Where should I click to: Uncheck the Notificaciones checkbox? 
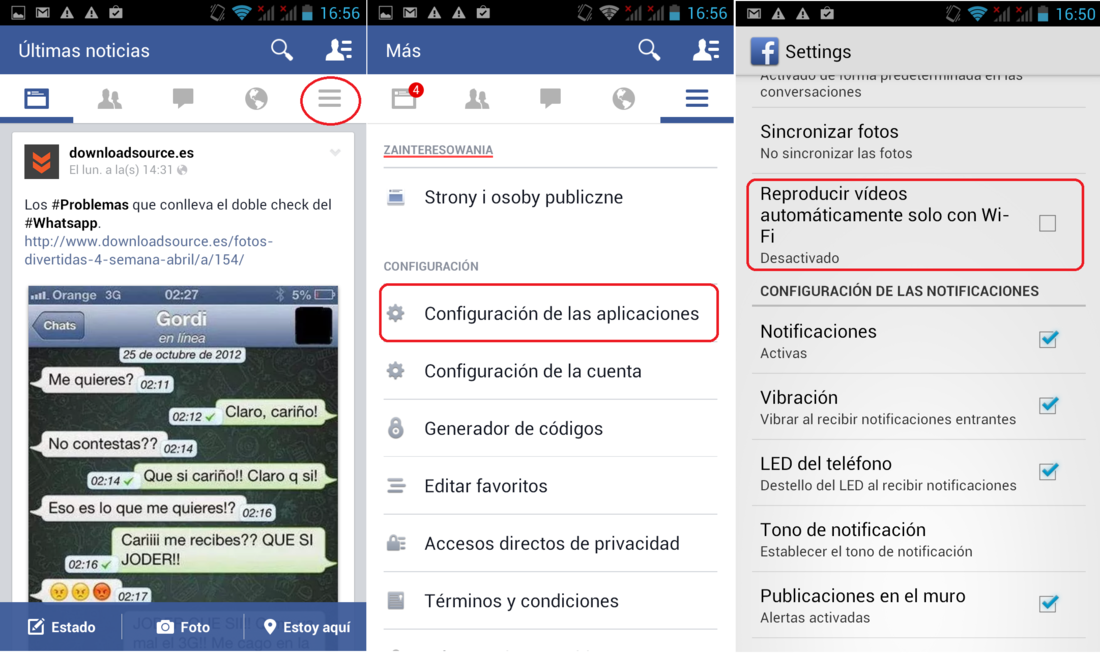1048,339
